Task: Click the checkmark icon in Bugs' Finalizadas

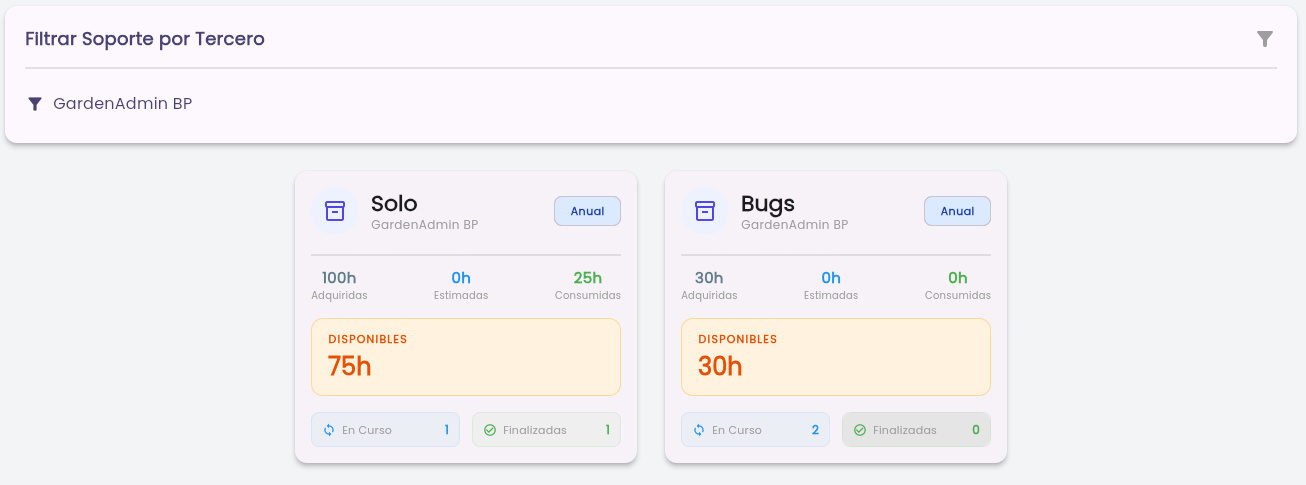Action: coord(860,430)
